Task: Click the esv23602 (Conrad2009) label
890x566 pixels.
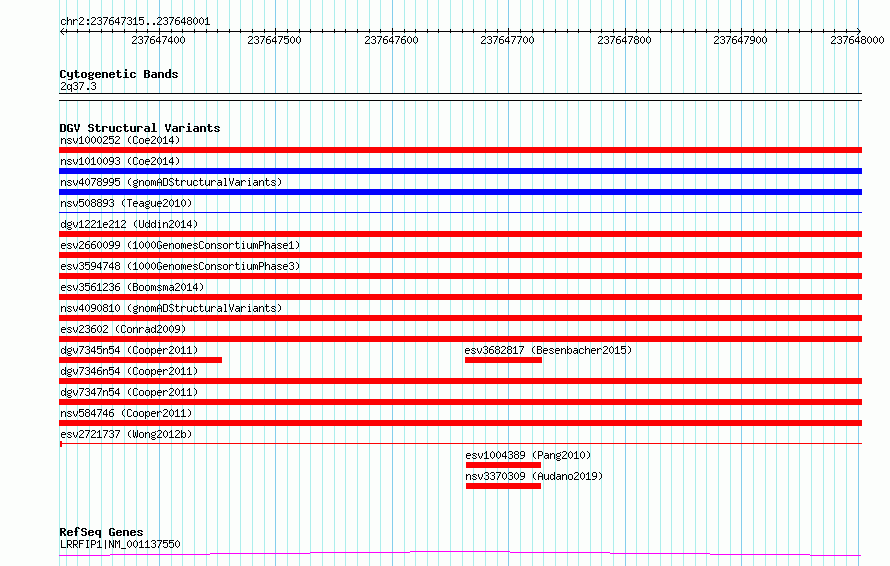Action: (123, 329)
